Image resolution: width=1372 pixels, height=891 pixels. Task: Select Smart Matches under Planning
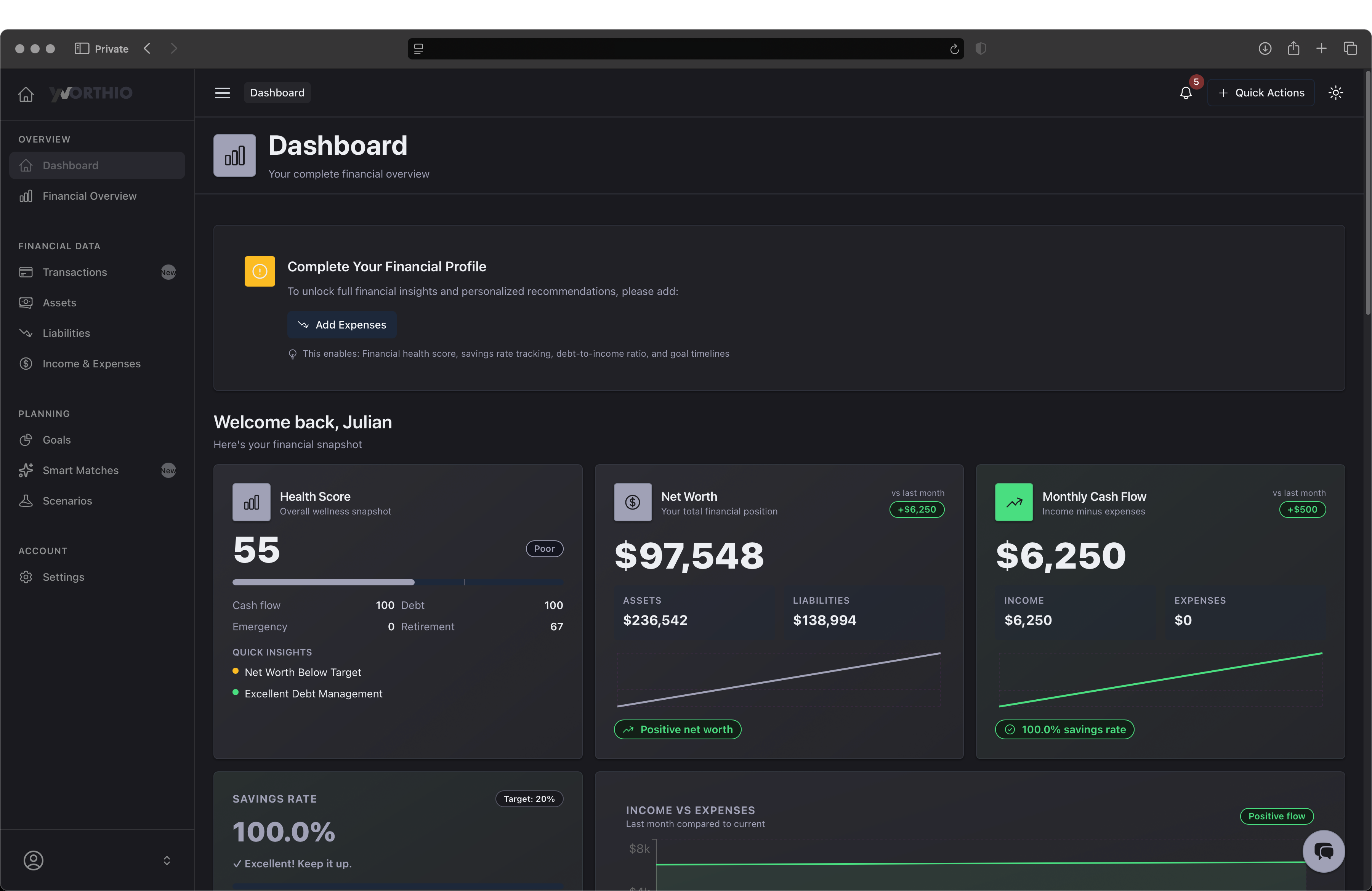(81, 470)
